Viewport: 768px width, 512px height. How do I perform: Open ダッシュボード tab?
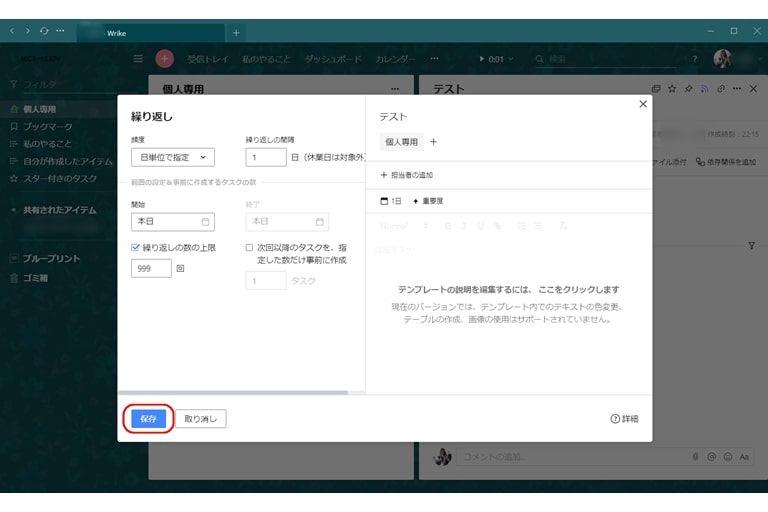point(333,59)
